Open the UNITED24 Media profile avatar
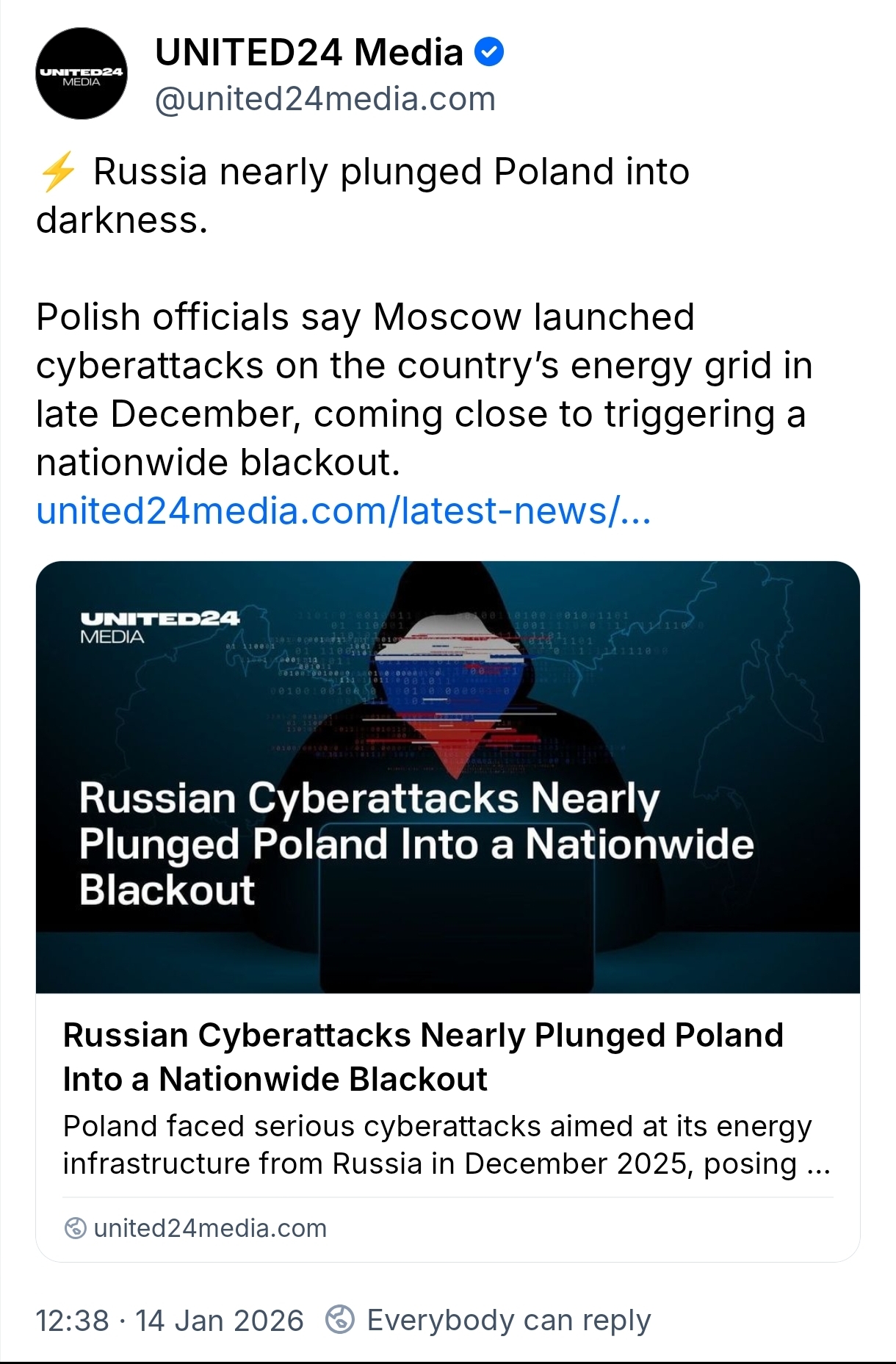Screen dimensions: 896x1364 point(82,73)
